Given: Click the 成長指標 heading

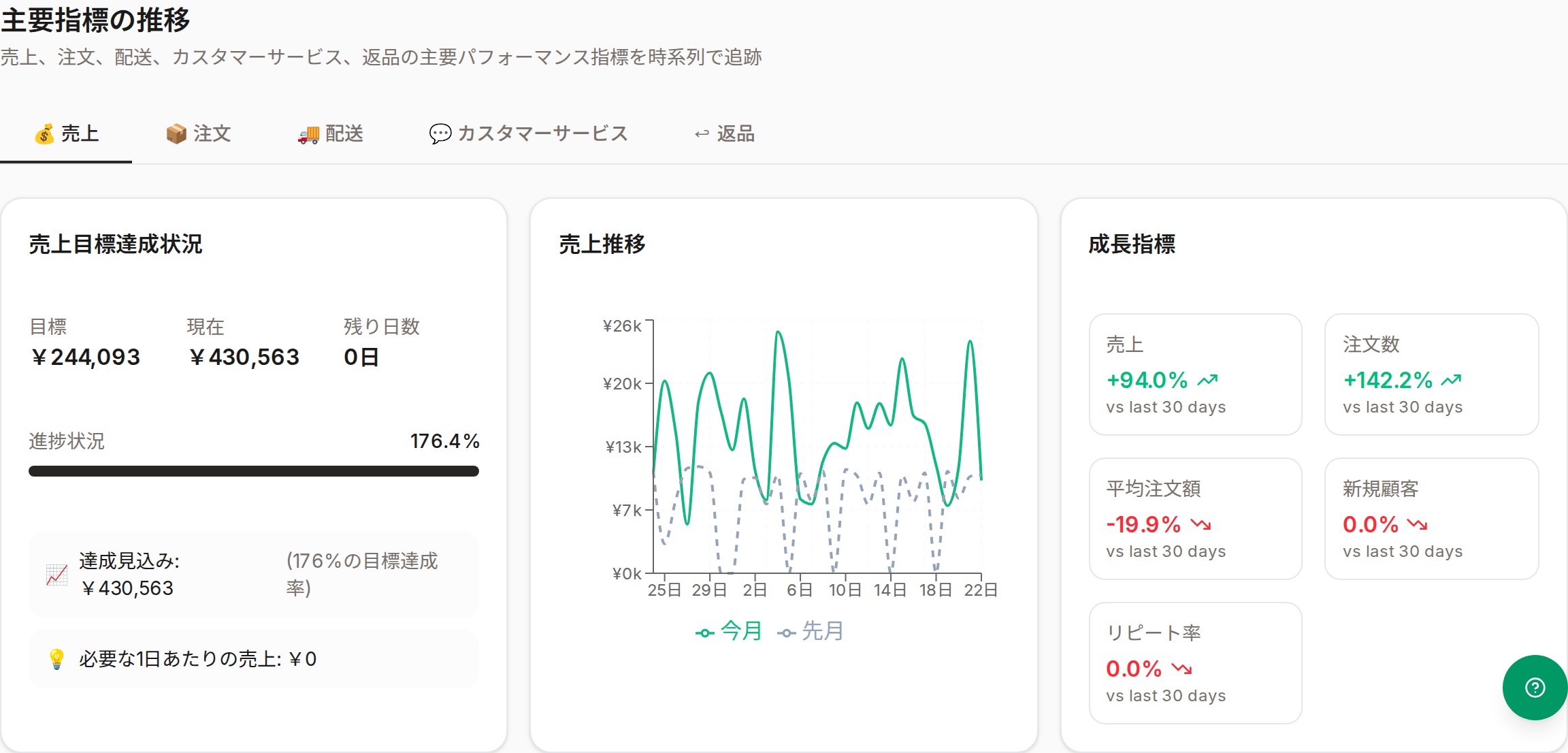Looking at the screenshot, I should [1132, 244].
